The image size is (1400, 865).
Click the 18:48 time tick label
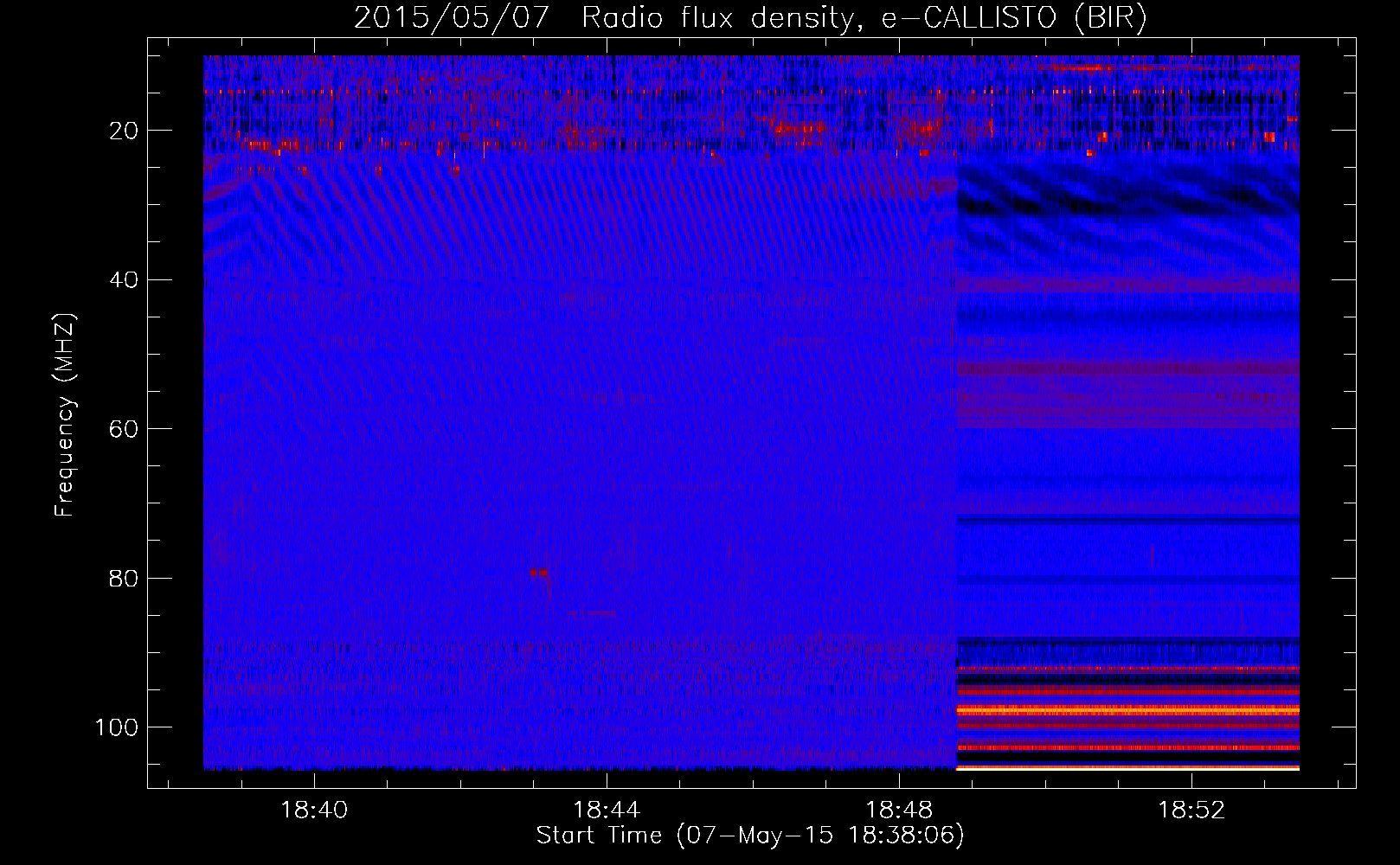[x=899, y=811]
